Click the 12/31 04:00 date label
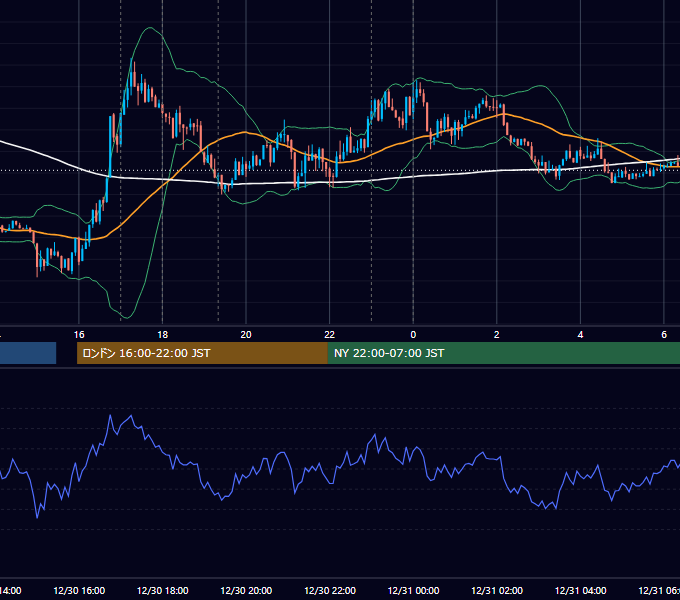Image resolution: width=680 pixels, height=600 pixels. pyautogui.click(x=581, y=590)
